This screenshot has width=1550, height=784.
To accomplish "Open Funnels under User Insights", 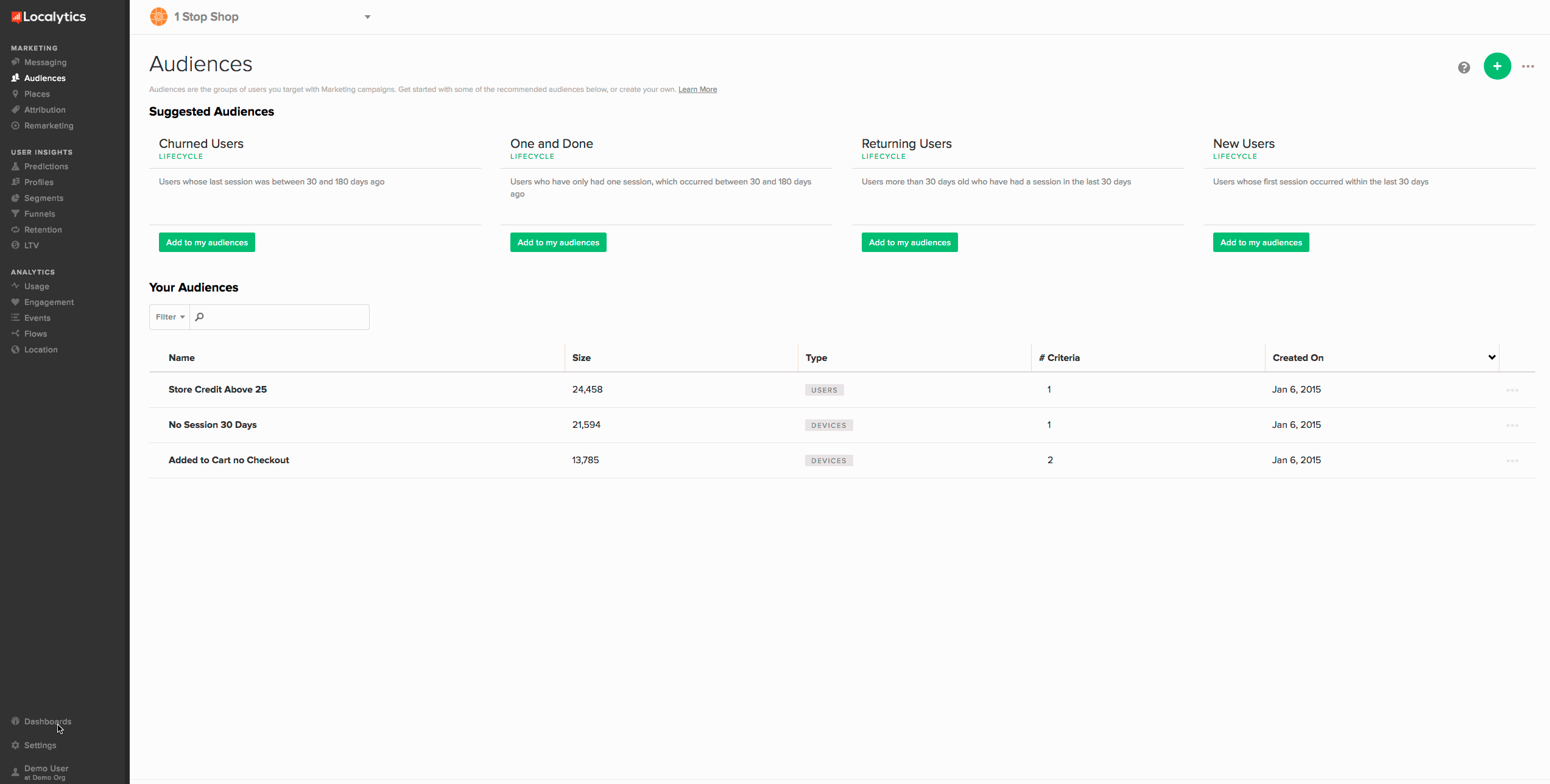I will (x=40, y=214).
